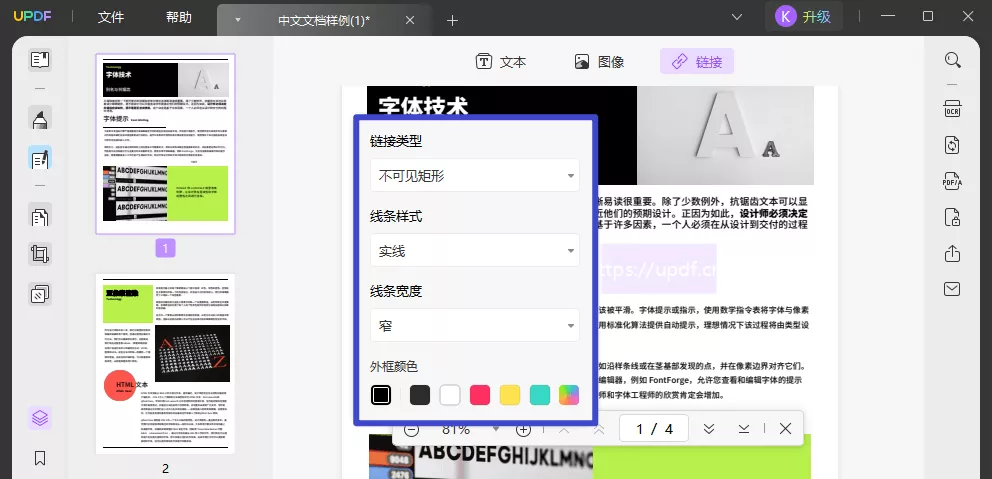The width and height of the screenshot is (992, 479).
Task: Go to next page double-chevron icon
Action: tap(709, 428)
